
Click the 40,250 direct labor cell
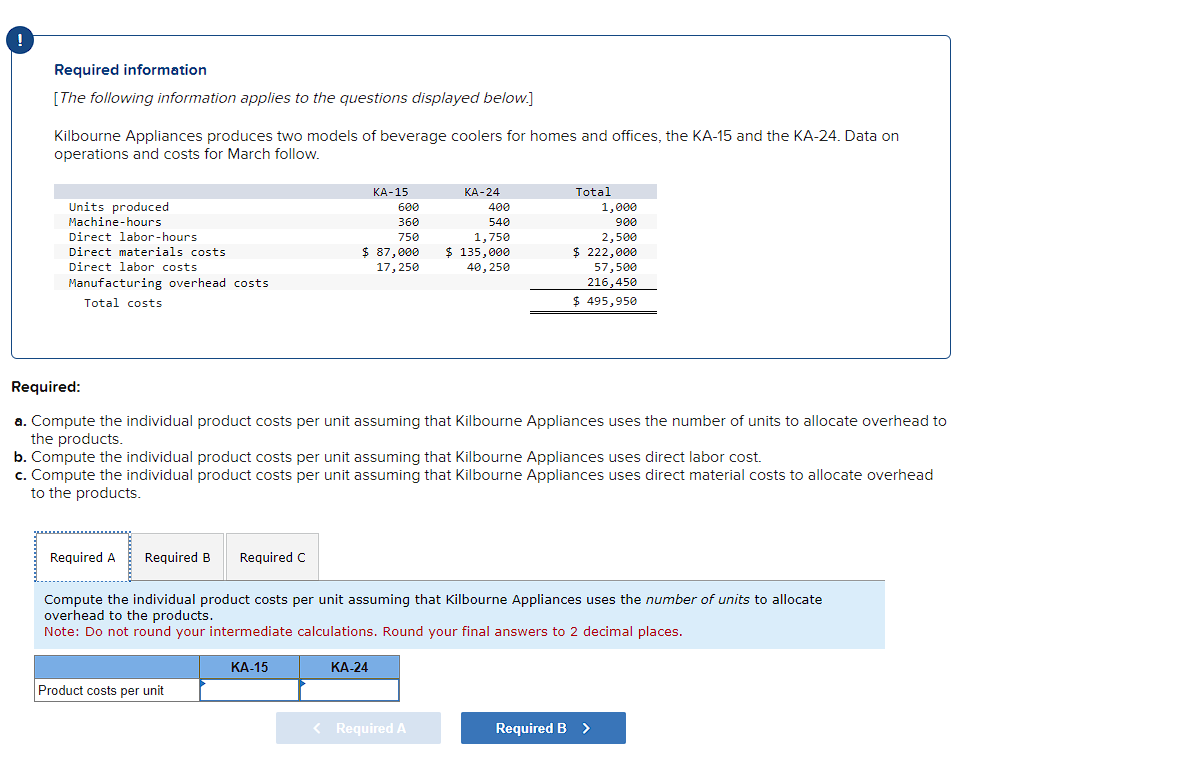point(489,267)
